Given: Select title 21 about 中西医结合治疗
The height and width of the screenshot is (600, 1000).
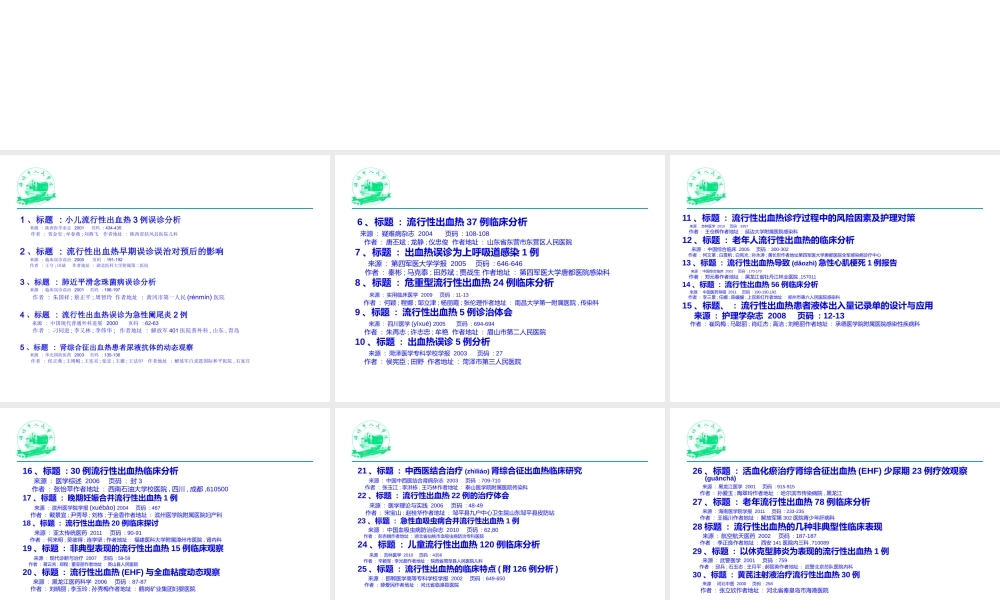Looking at the screenshot, I should coord(470,471).
